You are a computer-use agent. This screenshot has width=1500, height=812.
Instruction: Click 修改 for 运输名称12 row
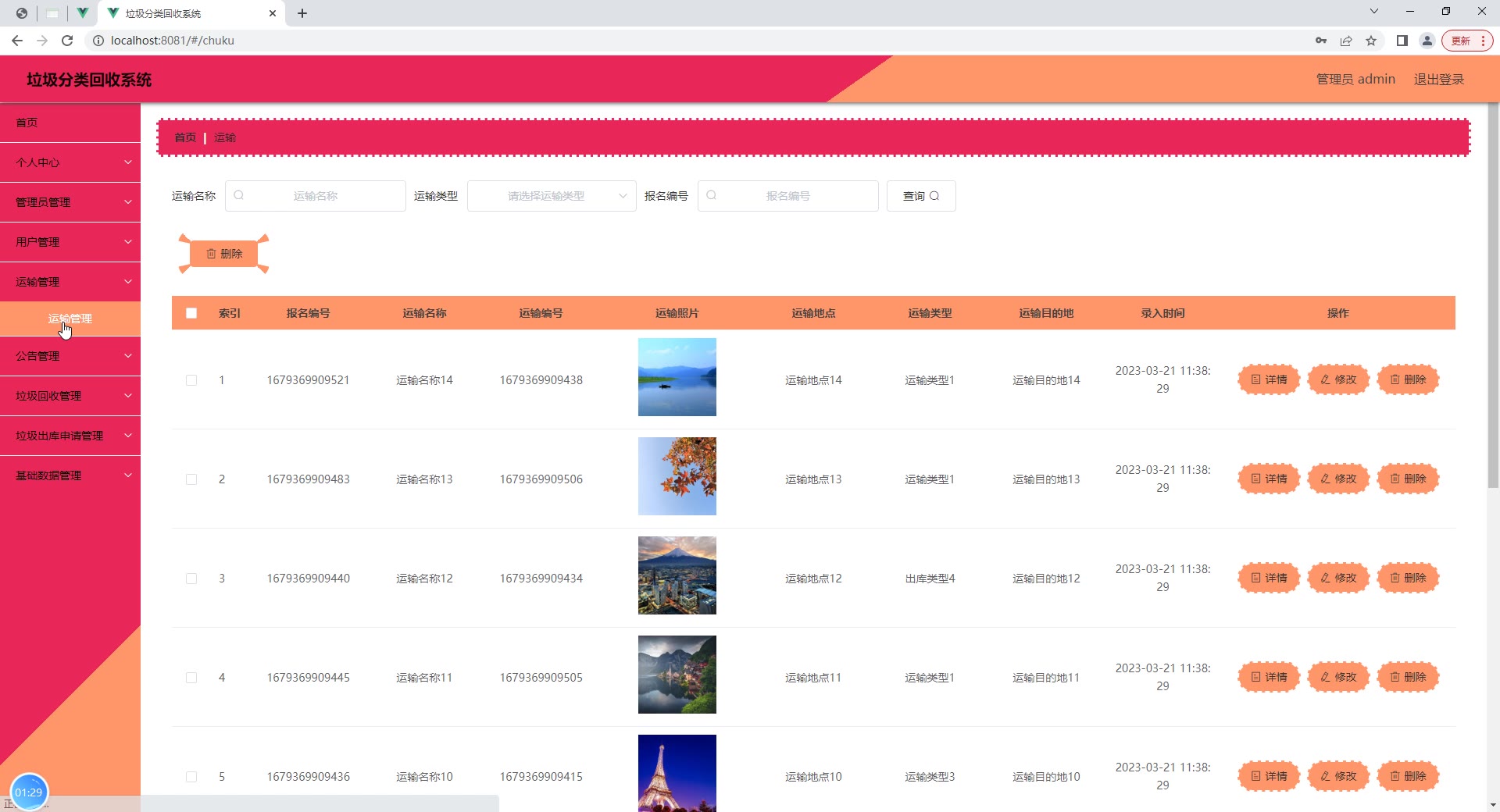pos(1338,578)
